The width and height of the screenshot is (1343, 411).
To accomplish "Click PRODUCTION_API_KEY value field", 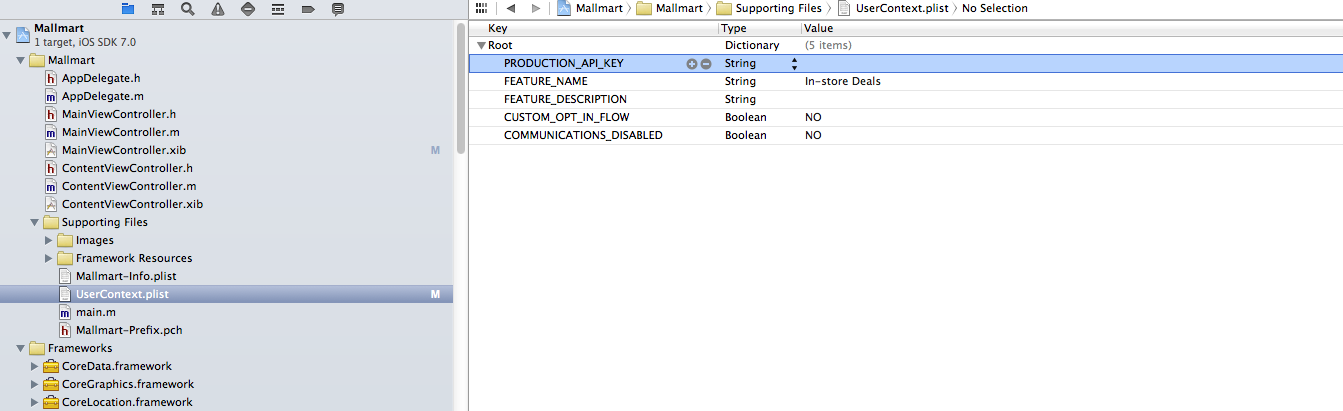I will point(1072,63).
